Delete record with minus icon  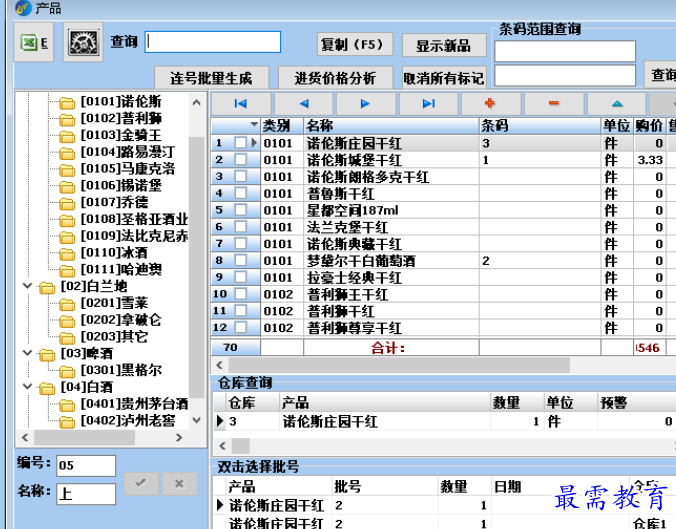(x=554, y=103)
